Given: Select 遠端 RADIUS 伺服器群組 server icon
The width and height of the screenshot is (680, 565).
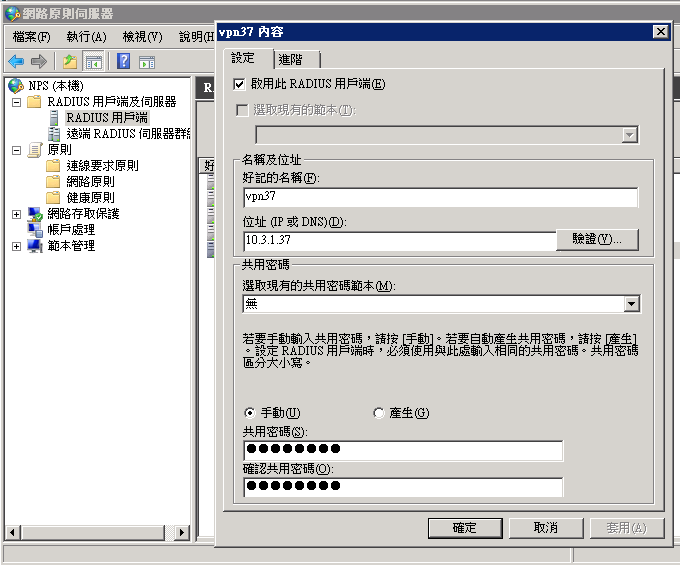Looking at the screenshot, I should [54, 134].
